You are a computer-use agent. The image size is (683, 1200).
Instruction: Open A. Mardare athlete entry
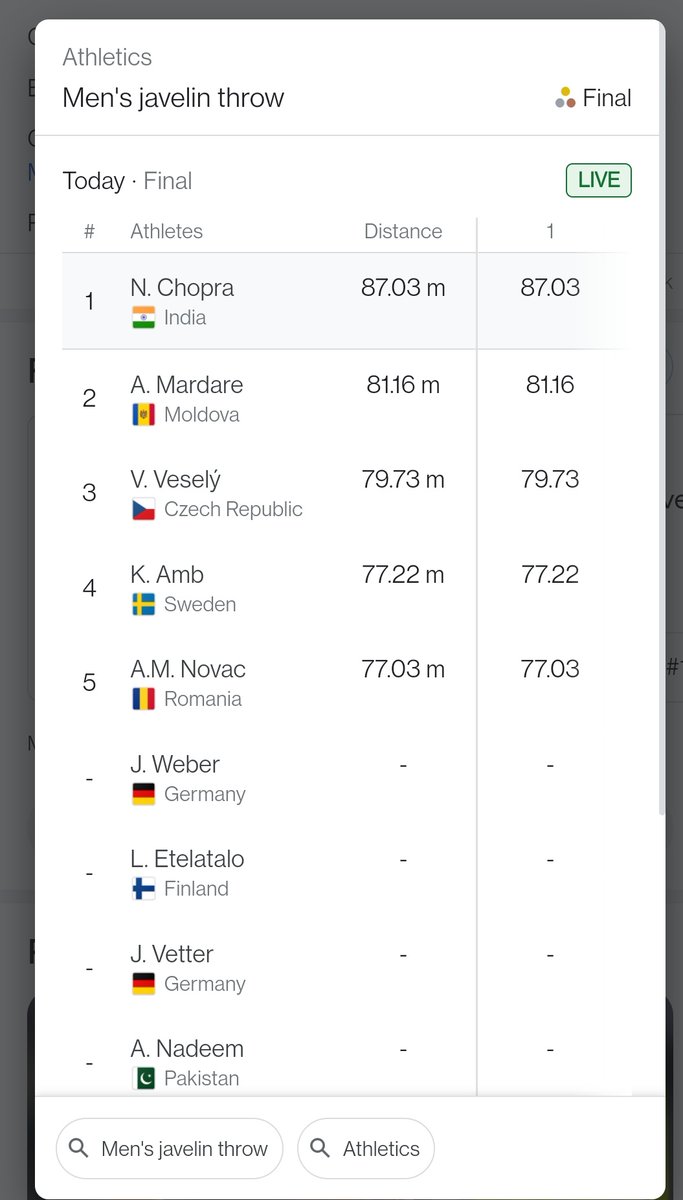tap(268, 398)
